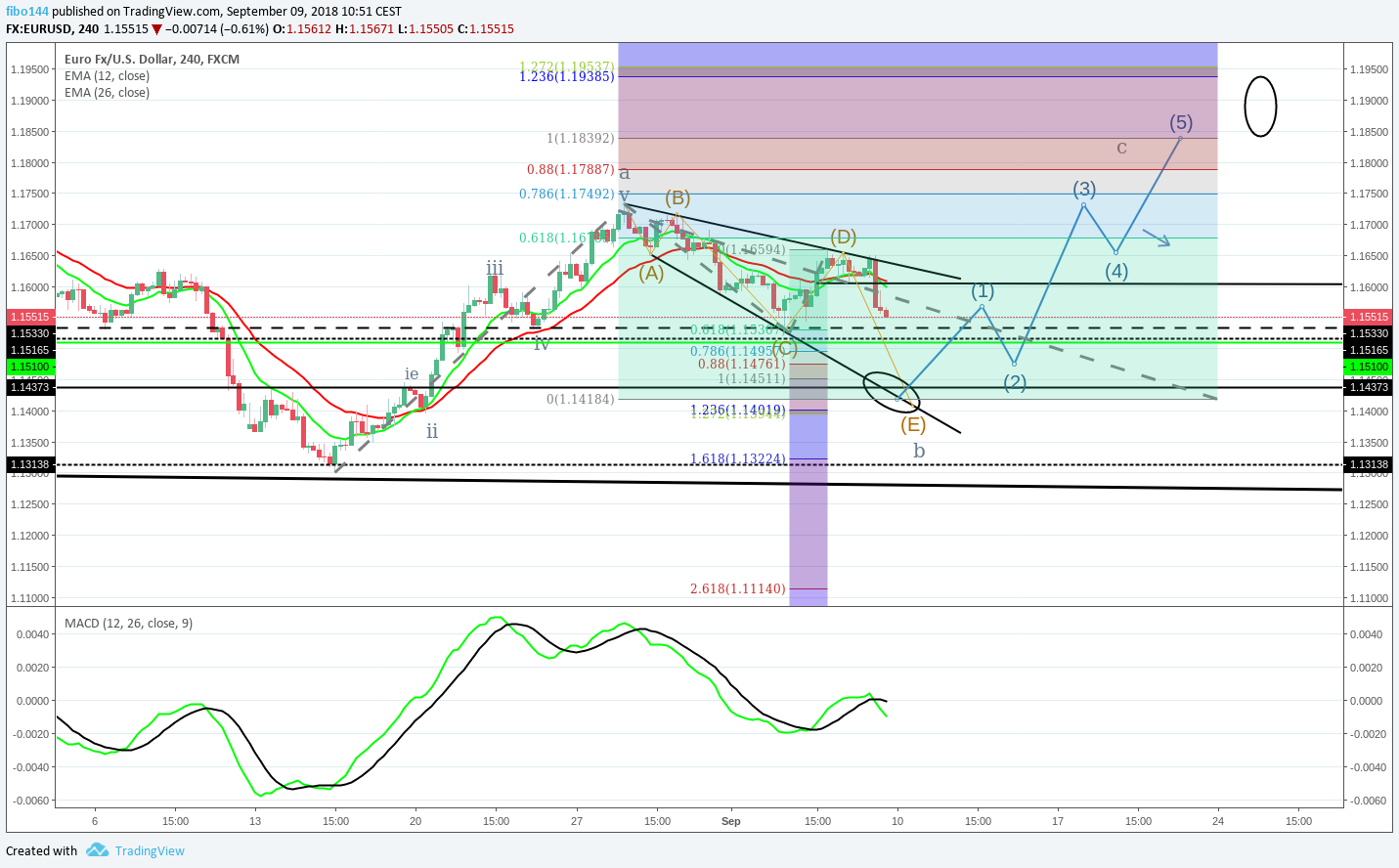
Task: Select the EMA (12, close) indicator label
Action: [x=107, y=75]
